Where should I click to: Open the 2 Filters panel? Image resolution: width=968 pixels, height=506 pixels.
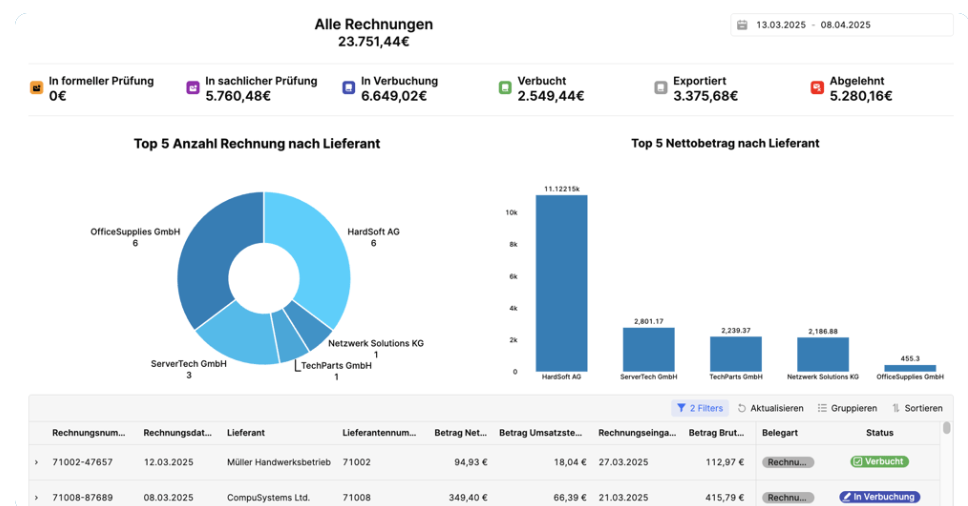[x=699, y=408]
